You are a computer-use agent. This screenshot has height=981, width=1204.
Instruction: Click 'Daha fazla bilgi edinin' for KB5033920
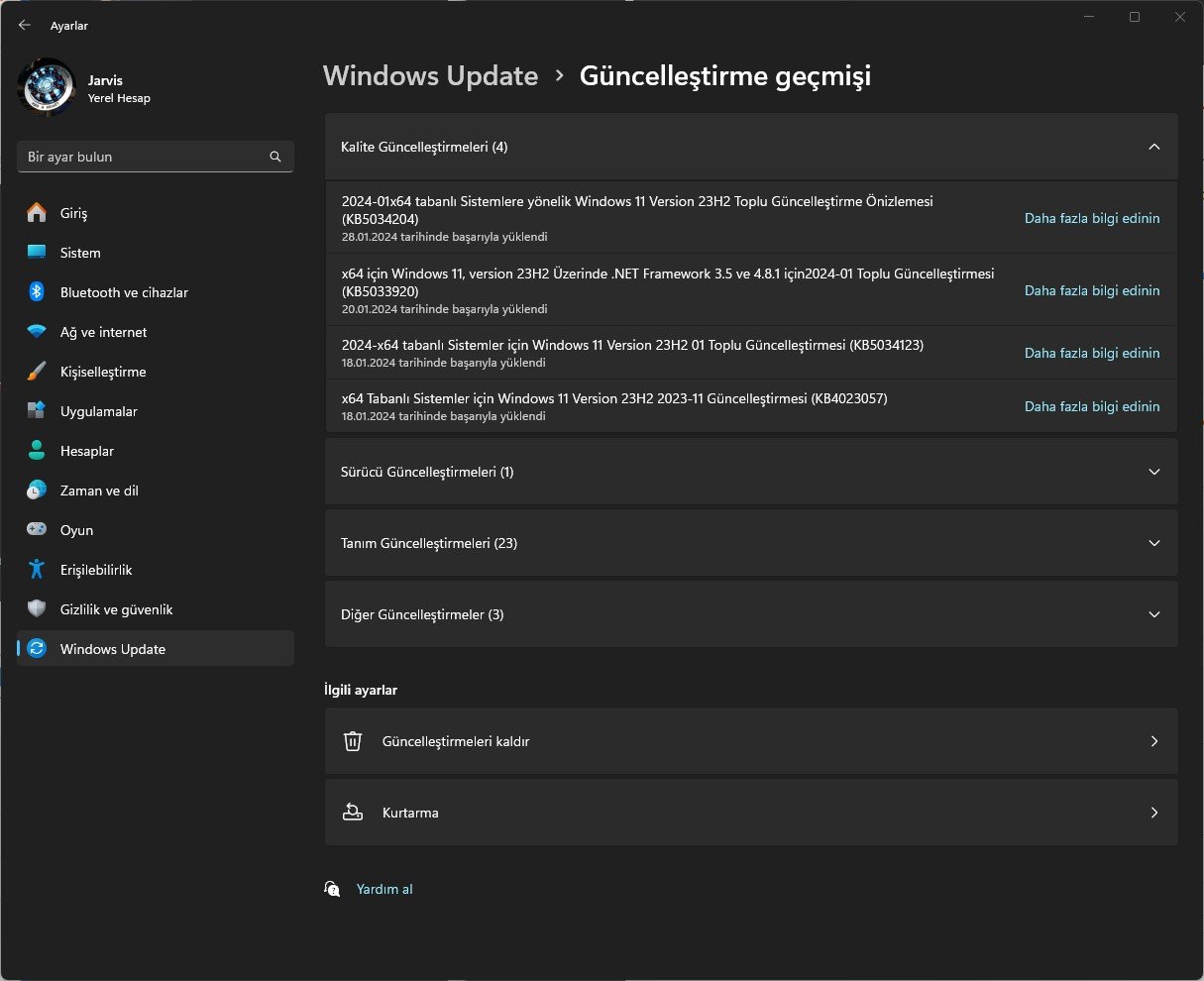1092,290
